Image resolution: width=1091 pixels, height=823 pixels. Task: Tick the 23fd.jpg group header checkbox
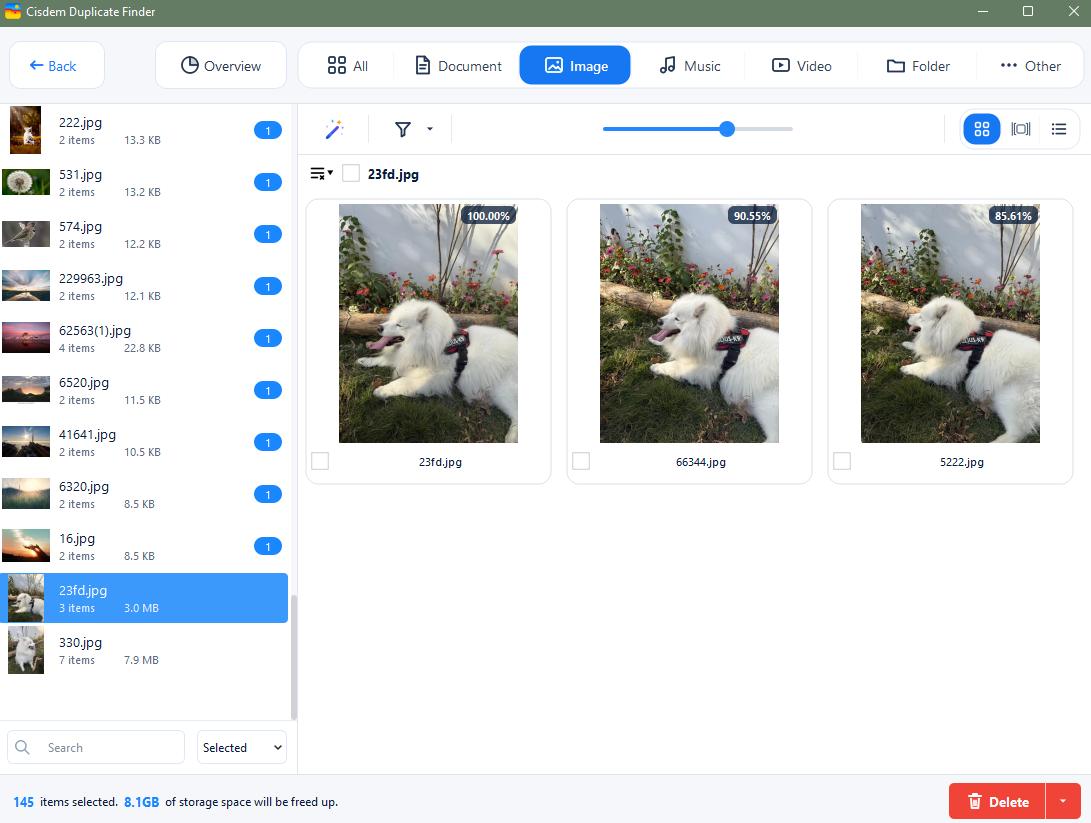click(x=351, y=174)
